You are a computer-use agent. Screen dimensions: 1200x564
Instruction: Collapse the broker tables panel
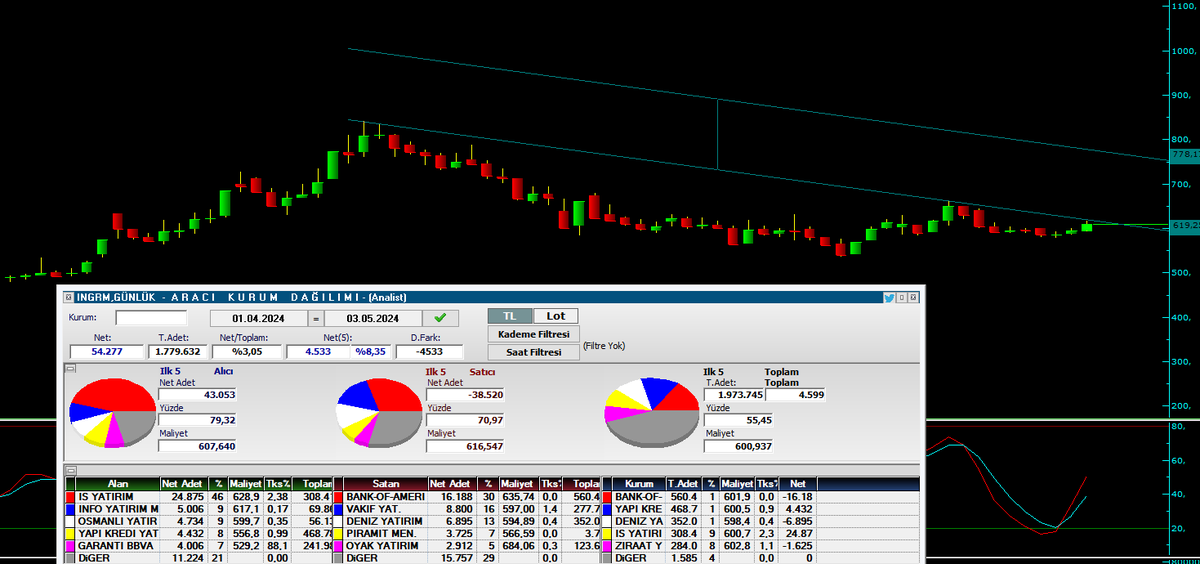pos(70,469)
